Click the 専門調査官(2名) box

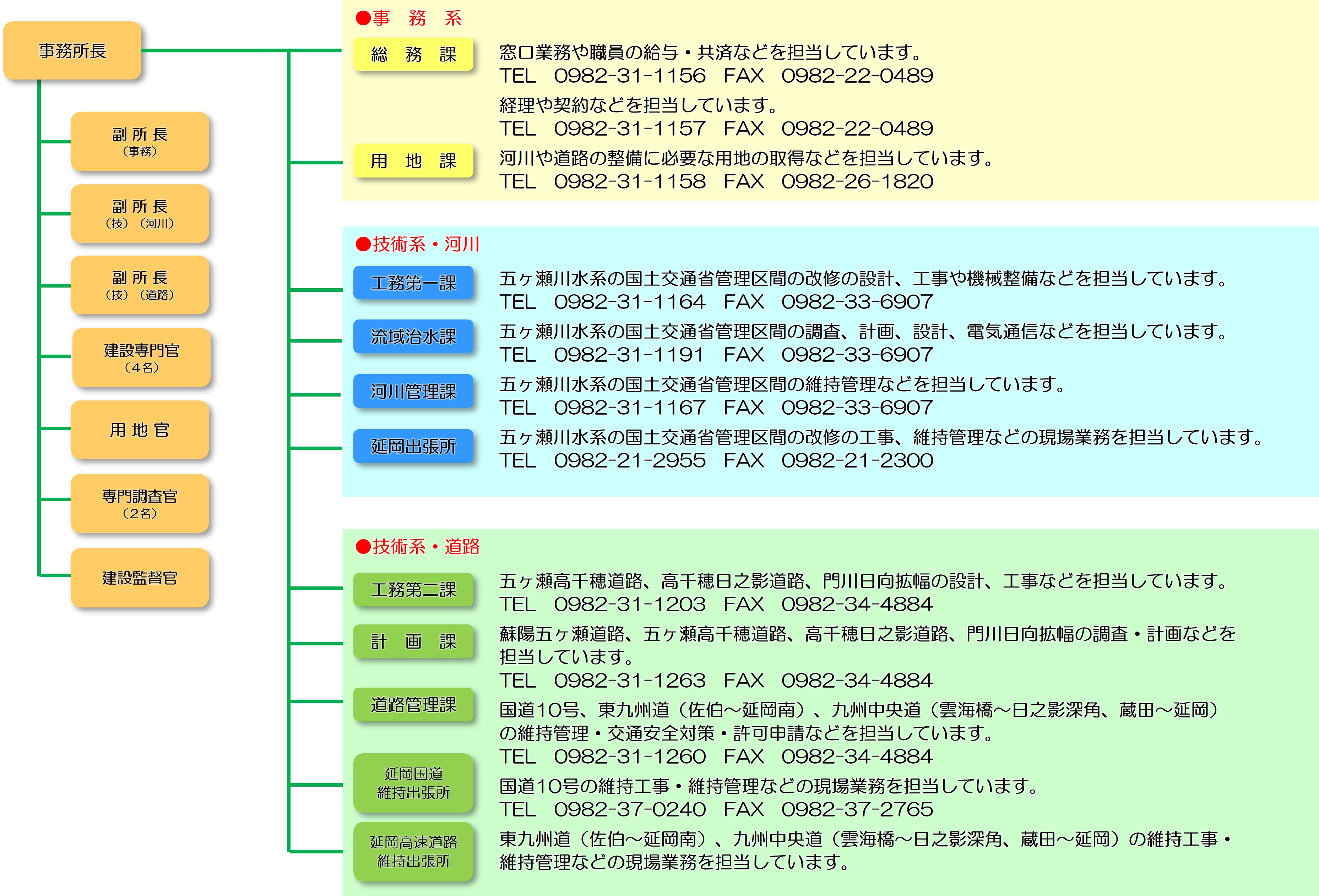tap(140, 503)
